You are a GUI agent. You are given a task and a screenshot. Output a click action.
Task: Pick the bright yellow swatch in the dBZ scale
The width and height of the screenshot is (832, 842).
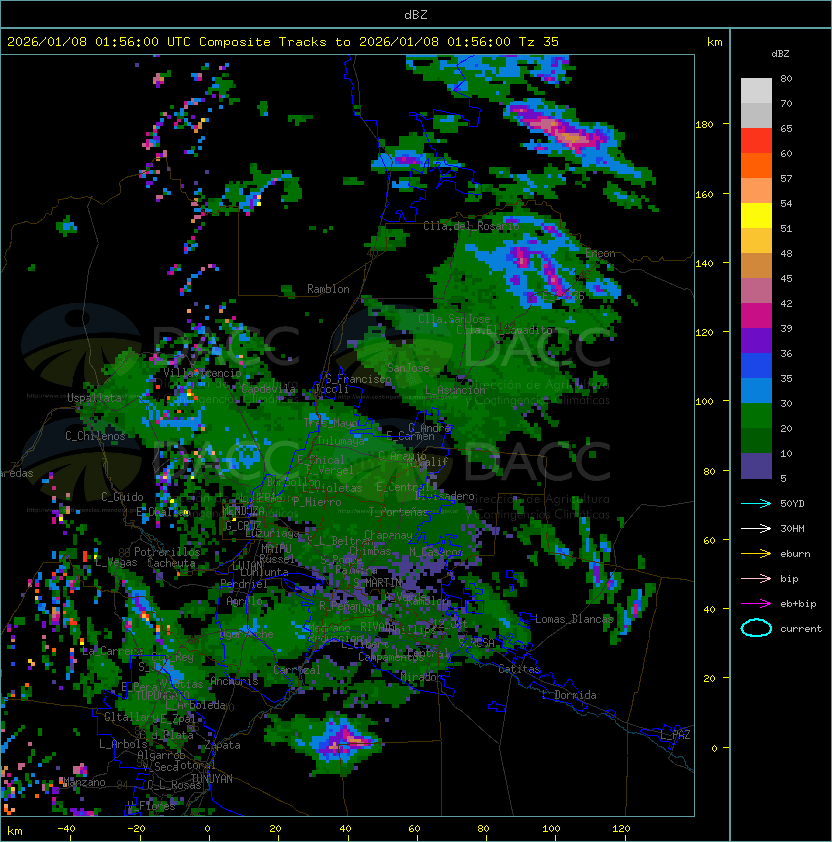[756, 216]
